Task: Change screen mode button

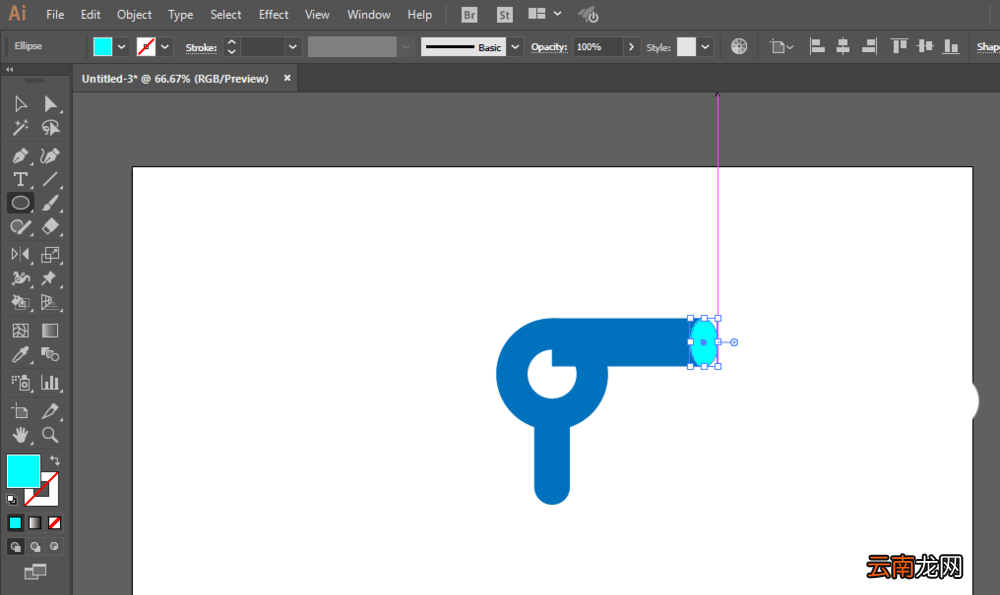Action: (x=35, y=572)
